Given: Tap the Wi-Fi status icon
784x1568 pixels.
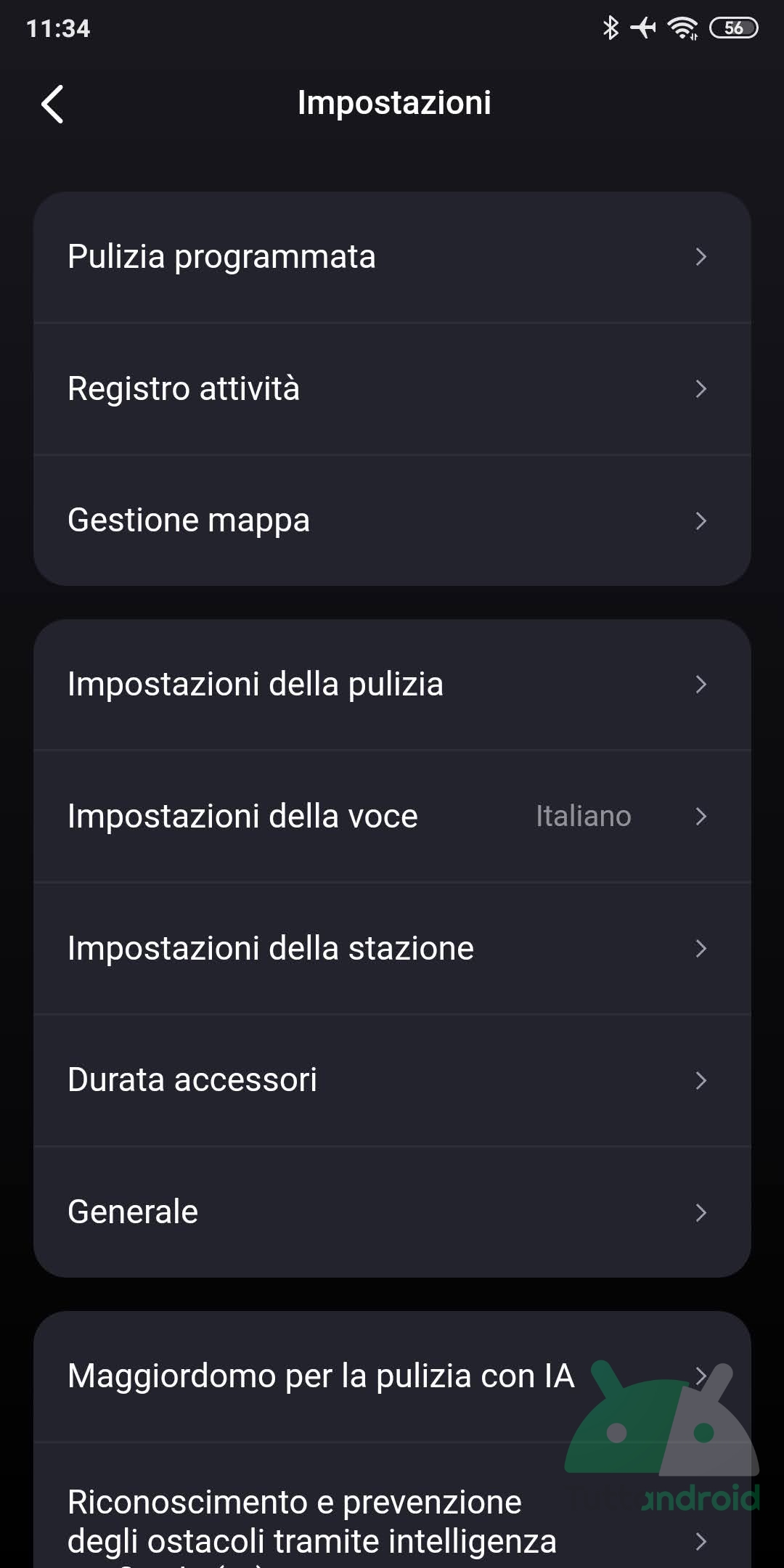Looking at the screenshot, I should [682, 28].
